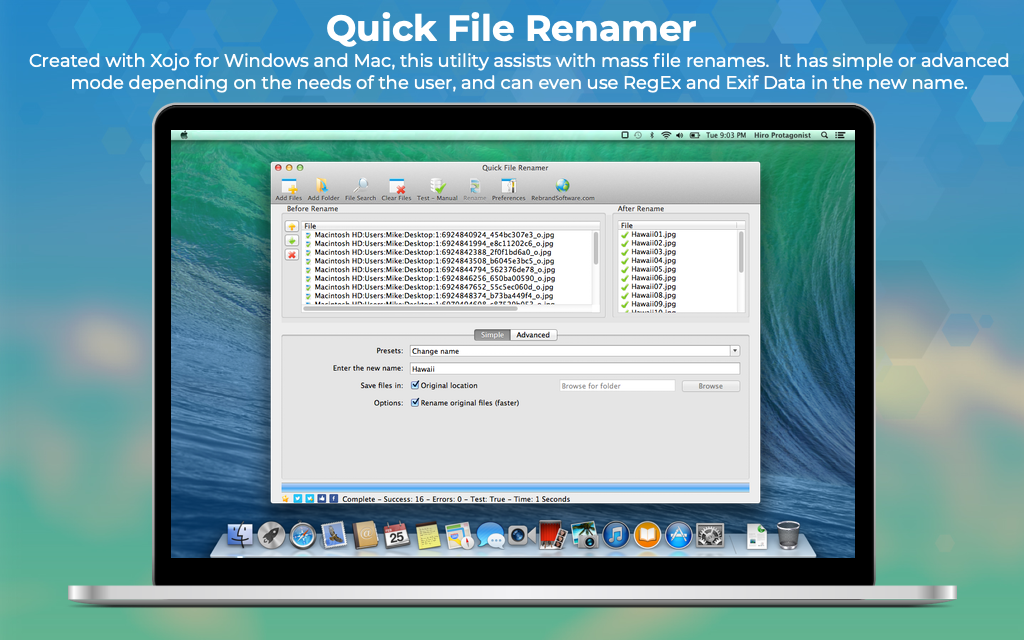
Task: Click the Add Folder toolbar icon
Action: click(323, 187)
